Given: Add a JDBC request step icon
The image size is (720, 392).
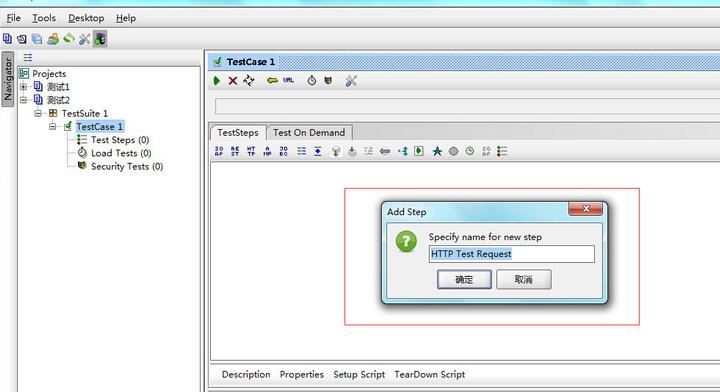Looking at the screenshot, I should coord(284,151).
